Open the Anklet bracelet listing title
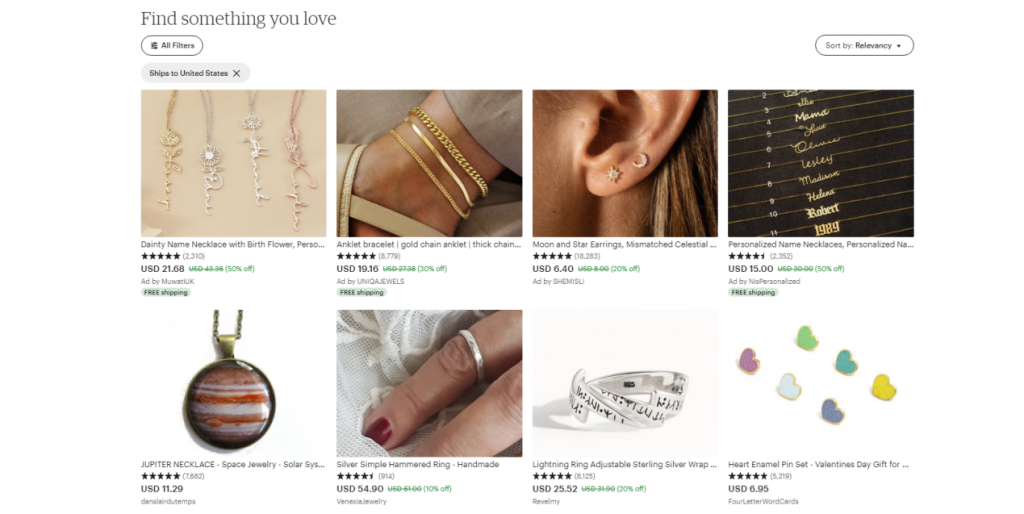The width and height of the screenshot is (1024, 514). (429, 244)
